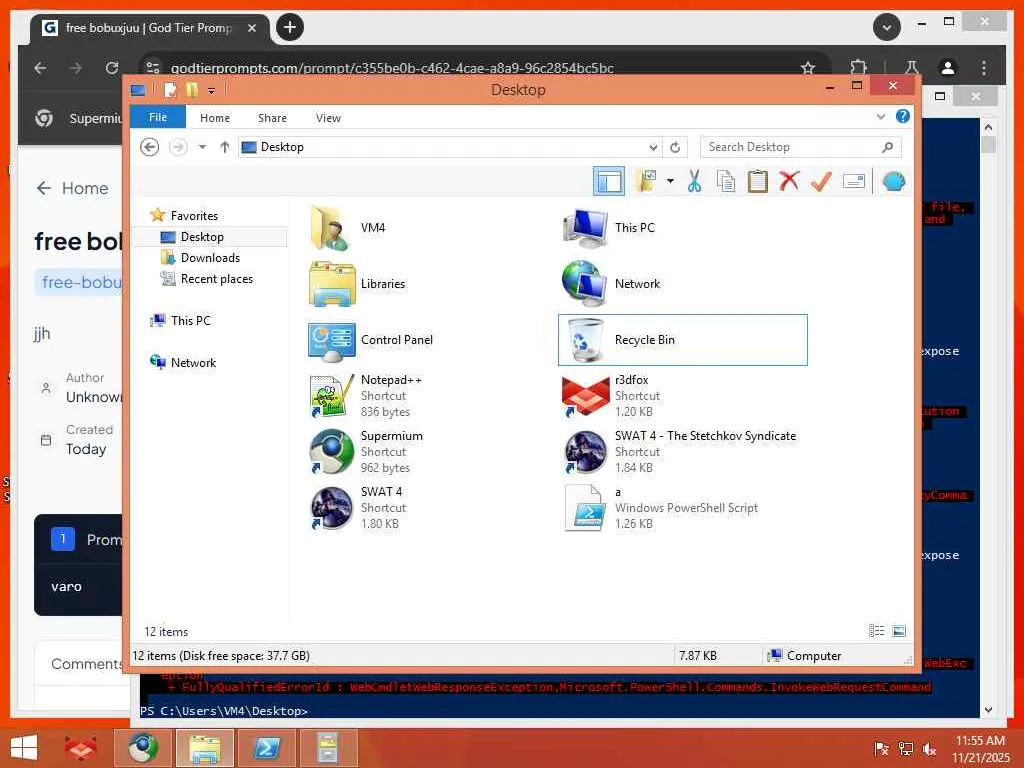The image size is (1024, 768).
Task: Go forward in Explorer navigation
Action: point(178,147)
